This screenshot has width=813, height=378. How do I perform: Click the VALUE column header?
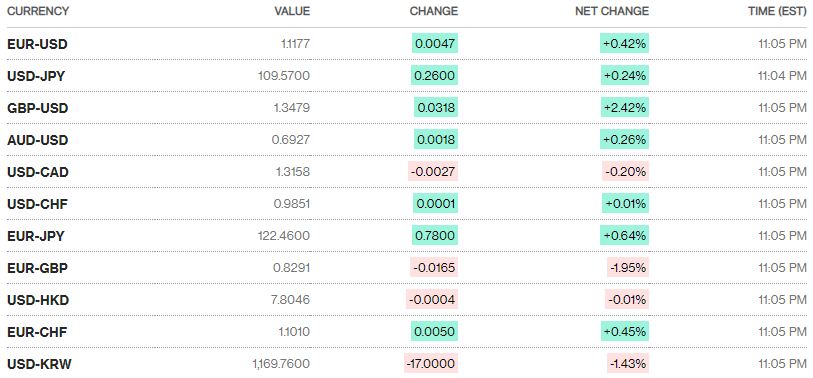(x=292, y=11)
